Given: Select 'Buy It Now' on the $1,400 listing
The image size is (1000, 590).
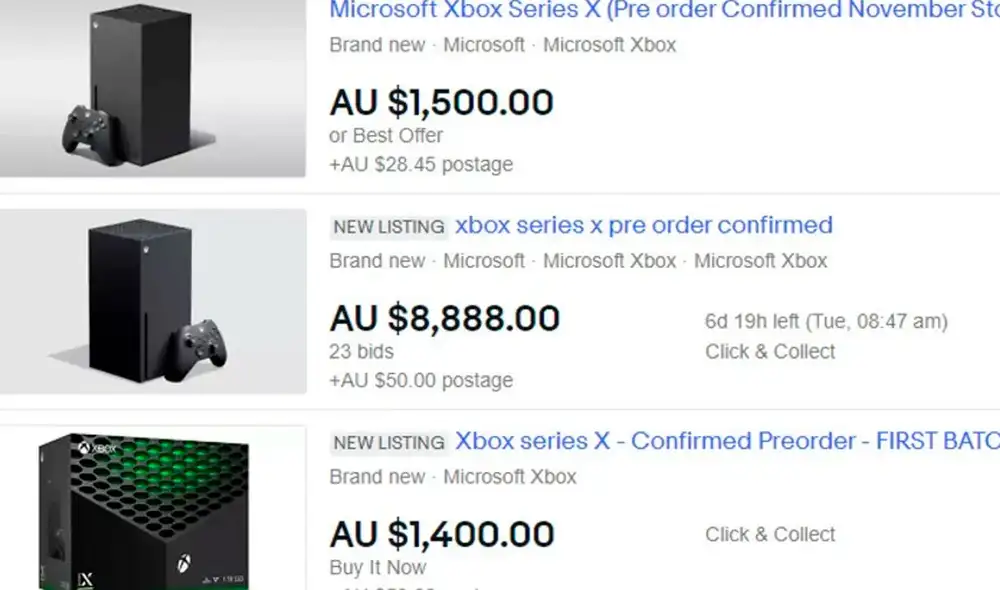Looking at the screenshot, I should tap(376, 567).
